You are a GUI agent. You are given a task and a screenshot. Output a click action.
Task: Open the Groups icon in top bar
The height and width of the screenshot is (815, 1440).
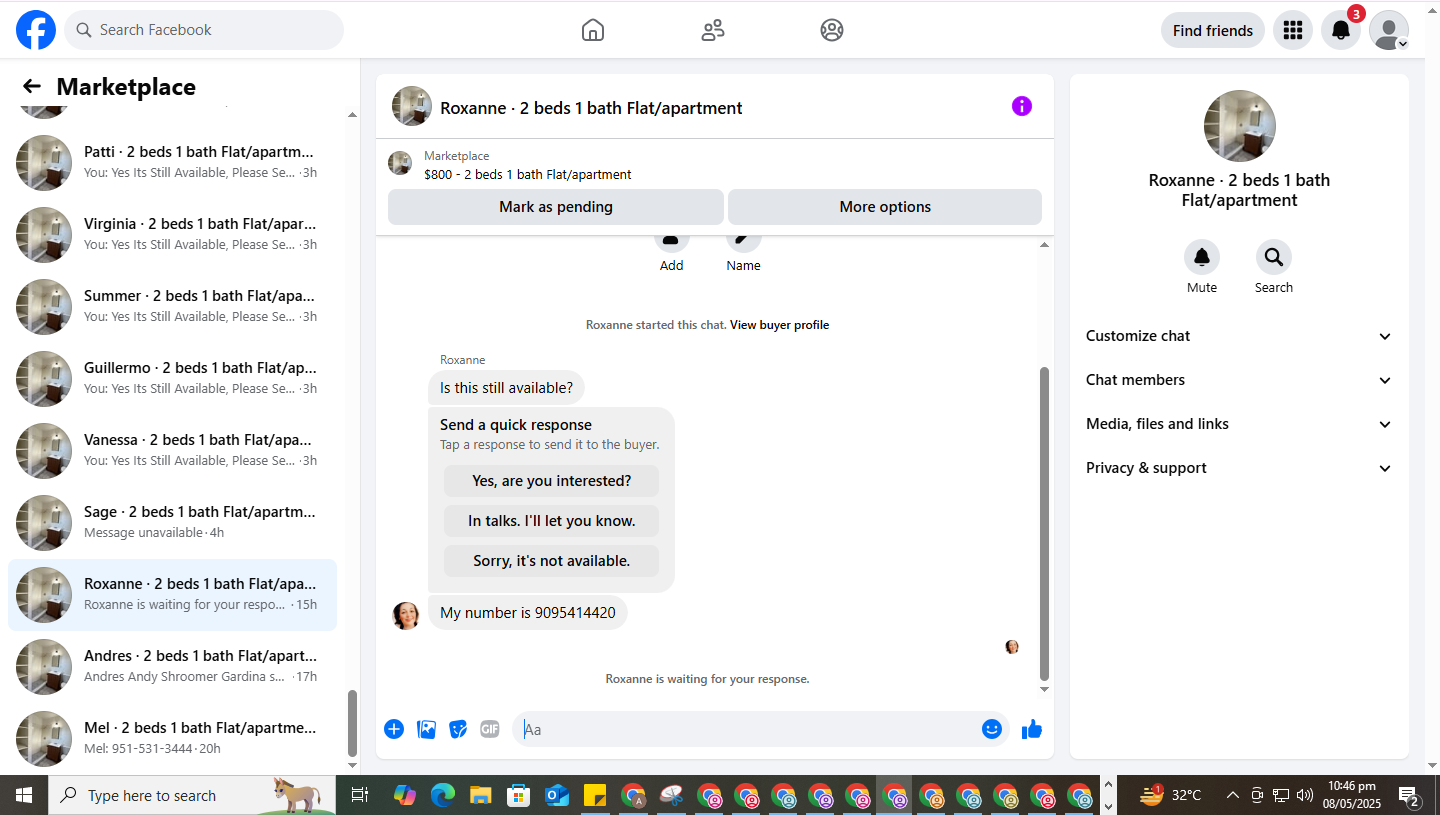tap(832, 30)
